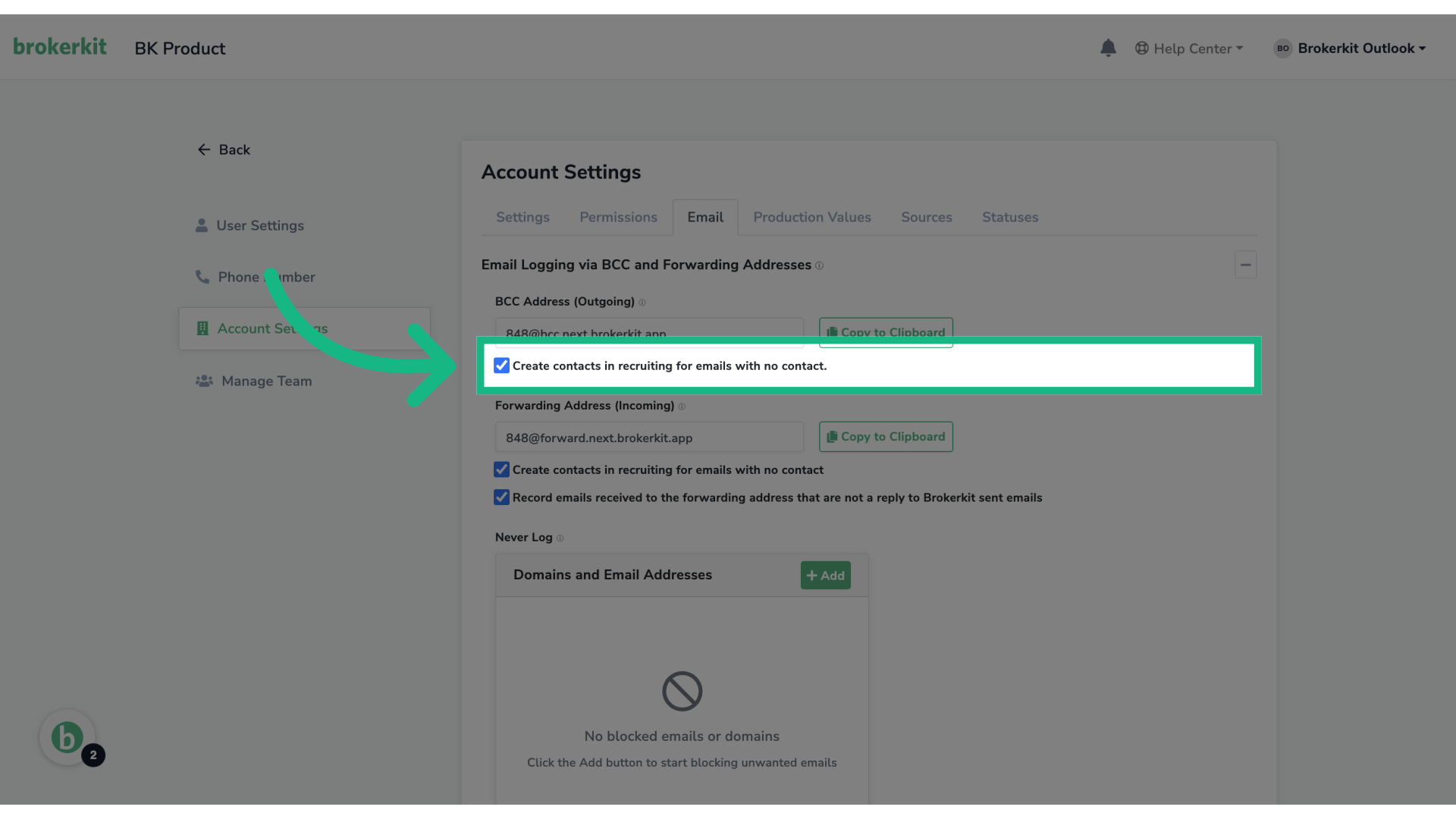
Task: Open the Statuses tab
Action: point(1010,217)
